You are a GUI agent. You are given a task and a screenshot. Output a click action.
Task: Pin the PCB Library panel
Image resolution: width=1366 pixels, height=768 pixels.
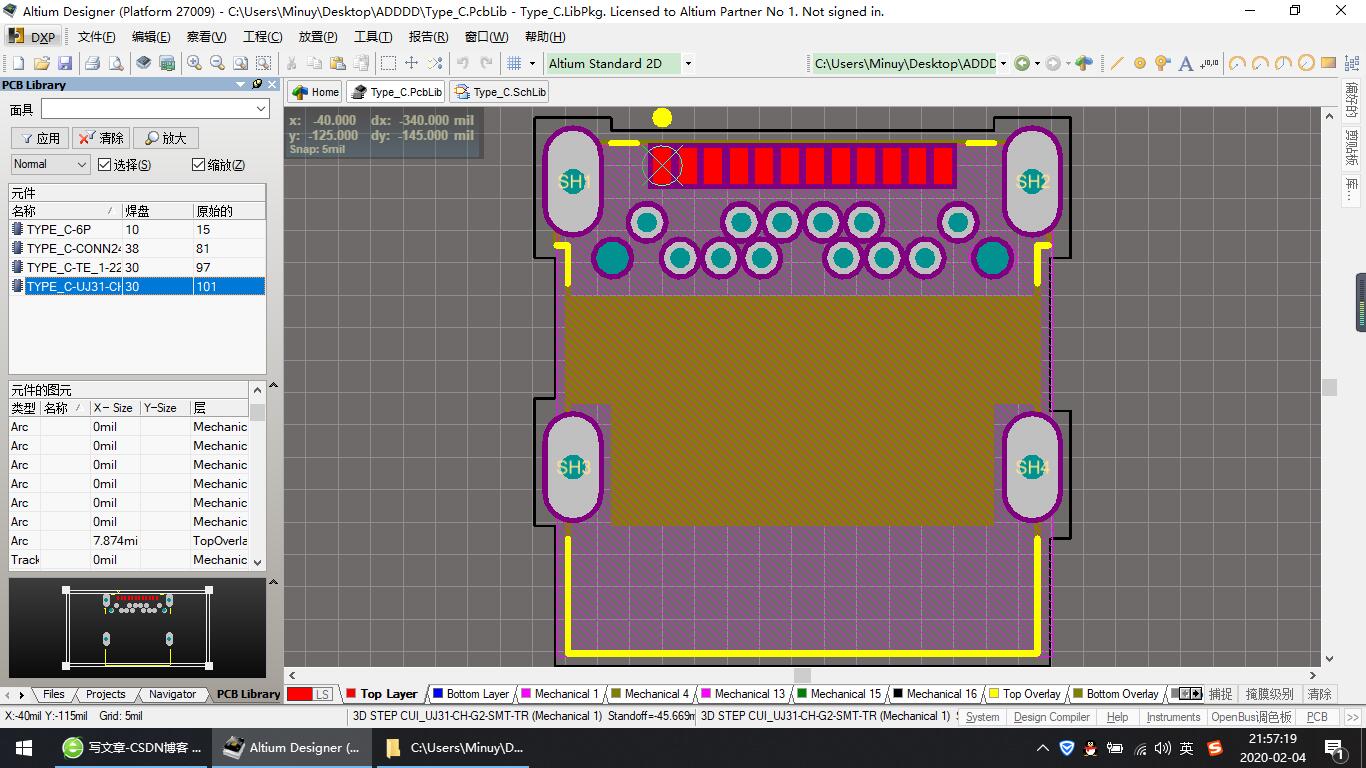(x=257, y=84)
